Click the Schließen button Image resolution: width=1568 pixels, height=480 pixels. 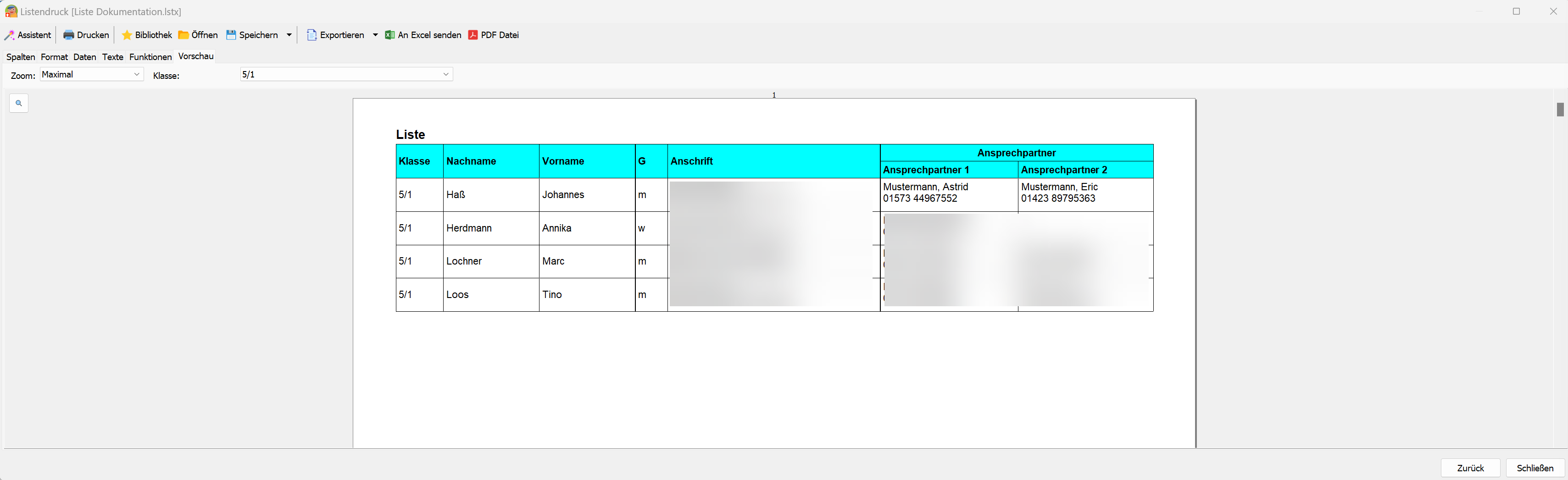click(x=1535, y=468)
